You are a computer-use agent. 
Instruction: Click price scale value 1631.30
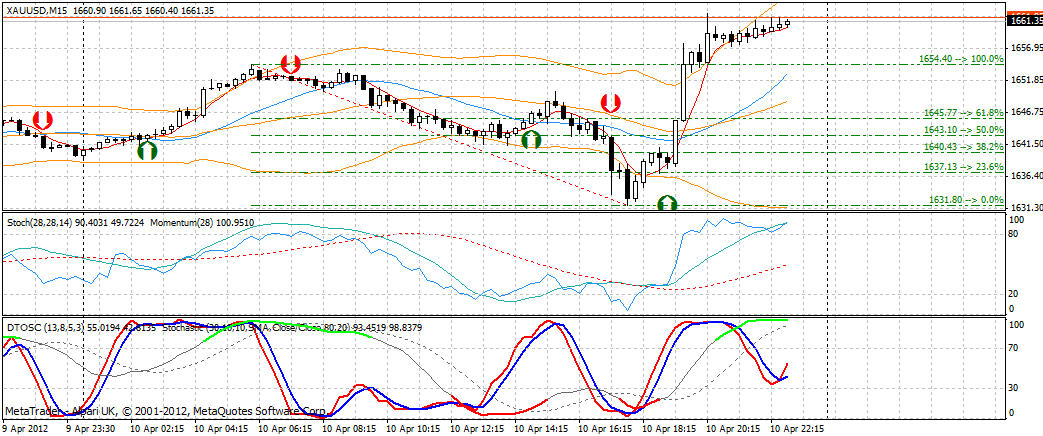click(1026, 208)
